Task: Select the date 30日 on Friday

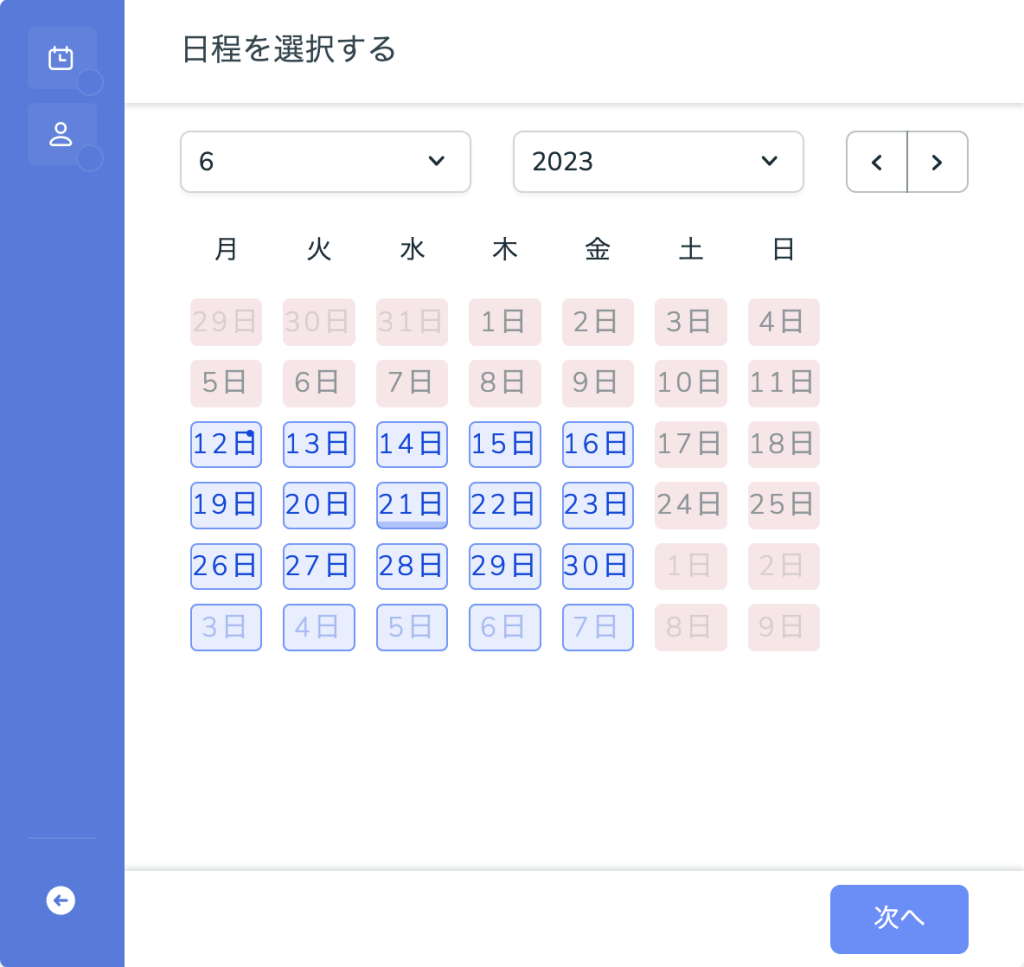Action: tap(598, 566)
